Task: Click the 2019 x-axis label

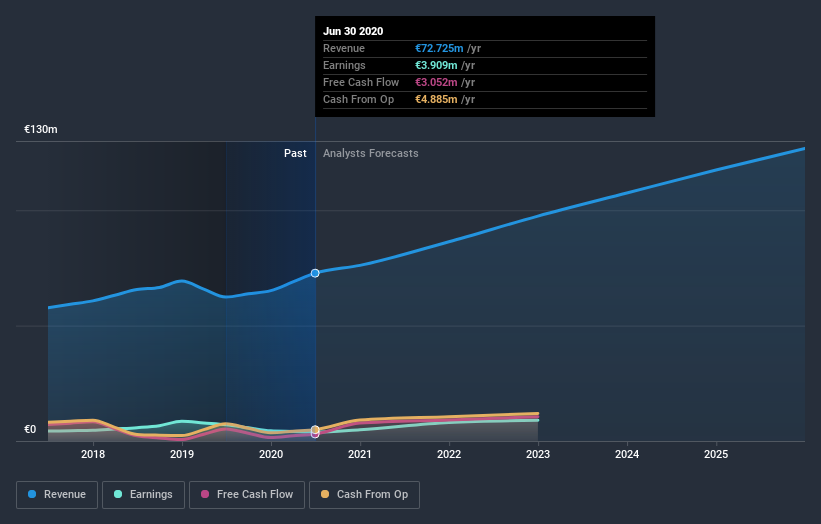Action: point(182,454)
